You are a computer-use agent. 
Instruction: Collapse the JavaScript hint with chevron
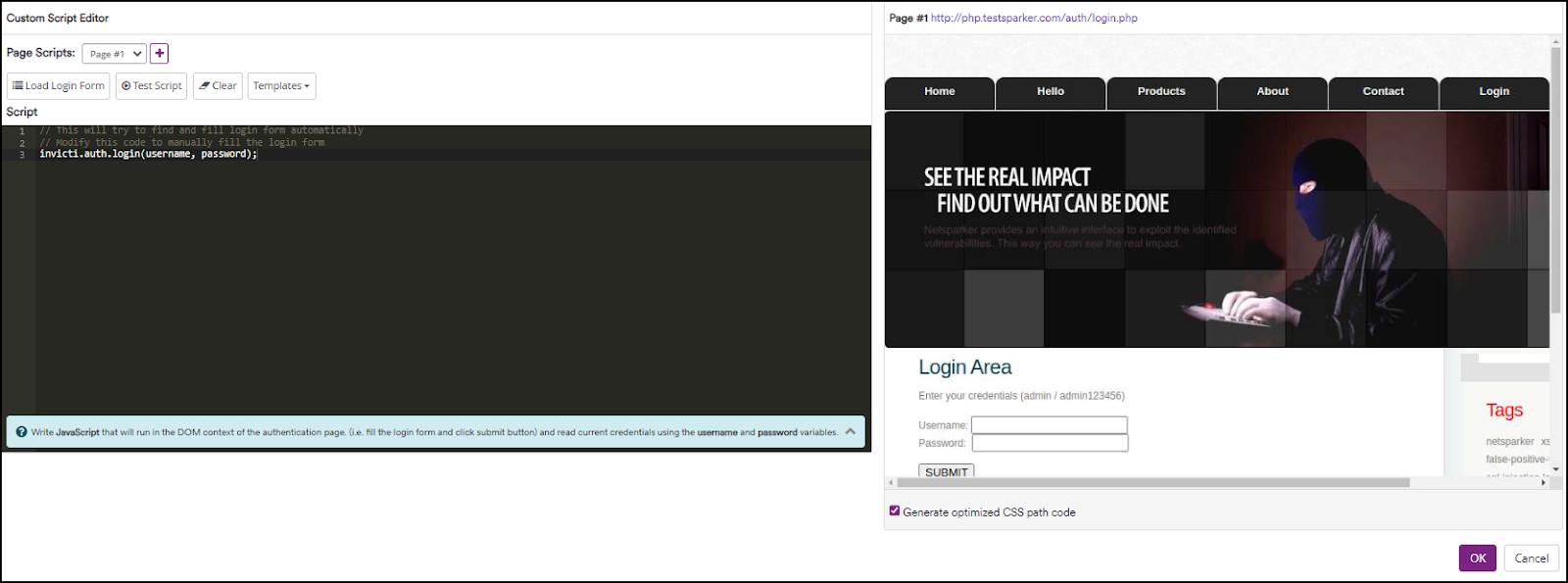851,432
